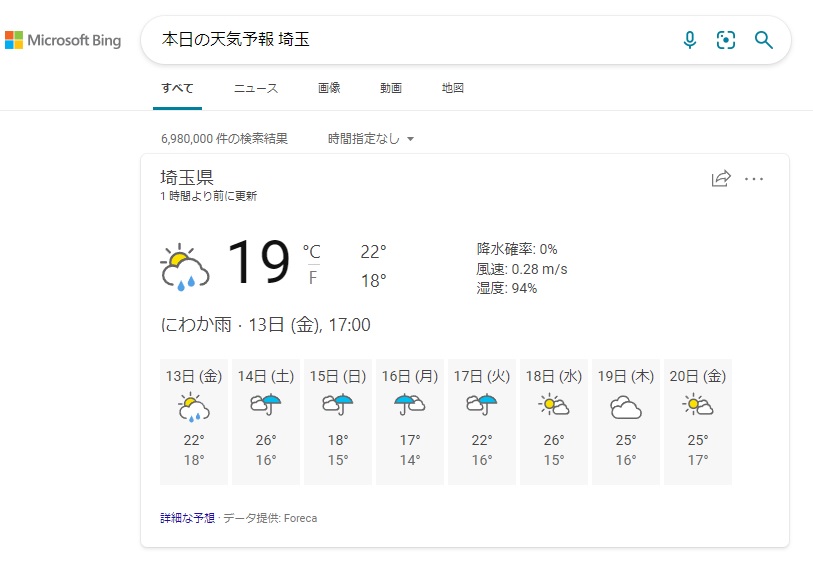The height and width of the screenshot is (583, 813).
Task: Select Celsius temperature unit
Action: pyautogui.click(x=312, y=252)
